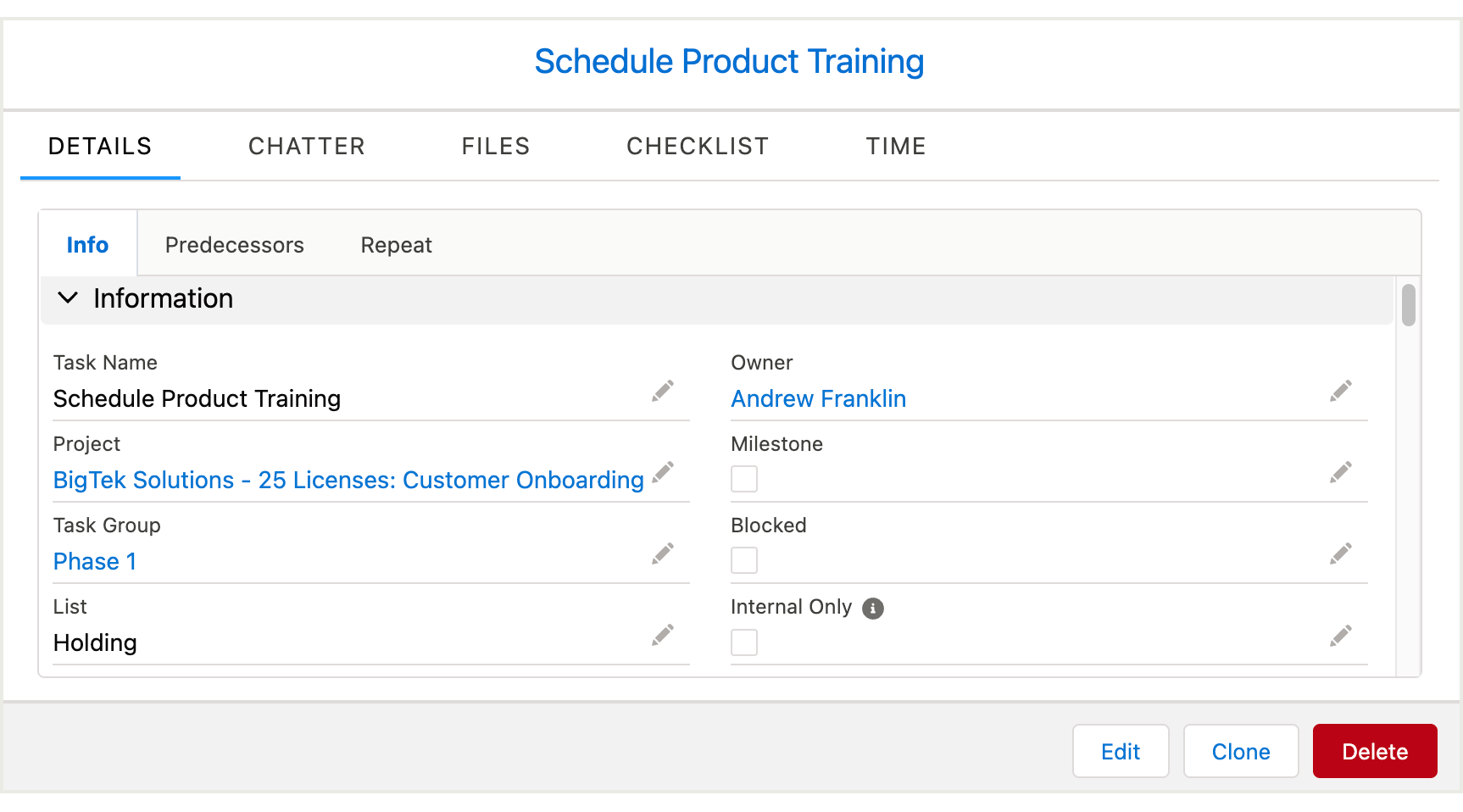Open the Checklist tab
Viewport: 1463px width, 812px height.
click(698, 147)
